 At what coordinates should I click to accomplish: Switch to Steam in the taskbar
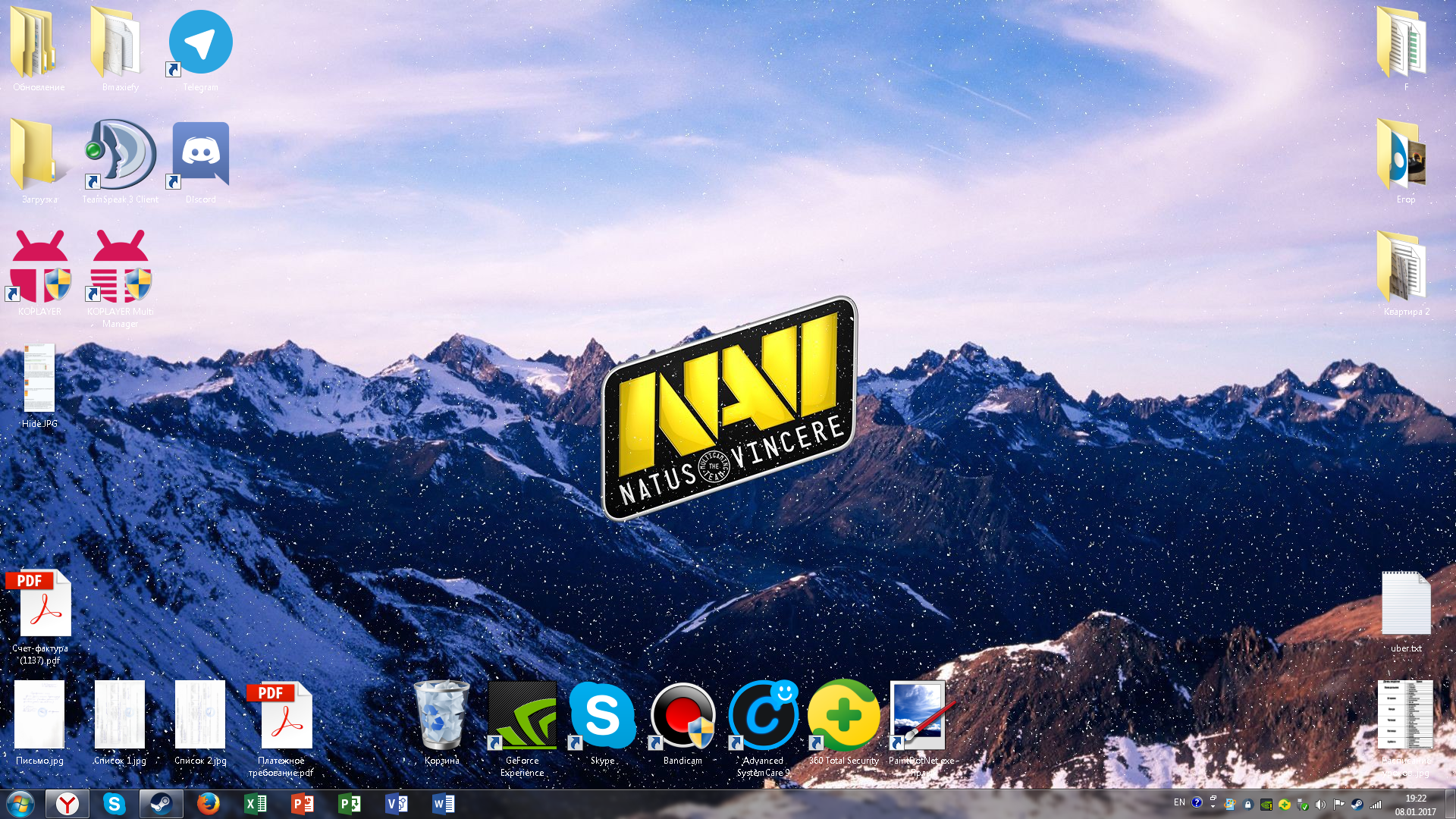pyautogui.click(x=161, y=804)
